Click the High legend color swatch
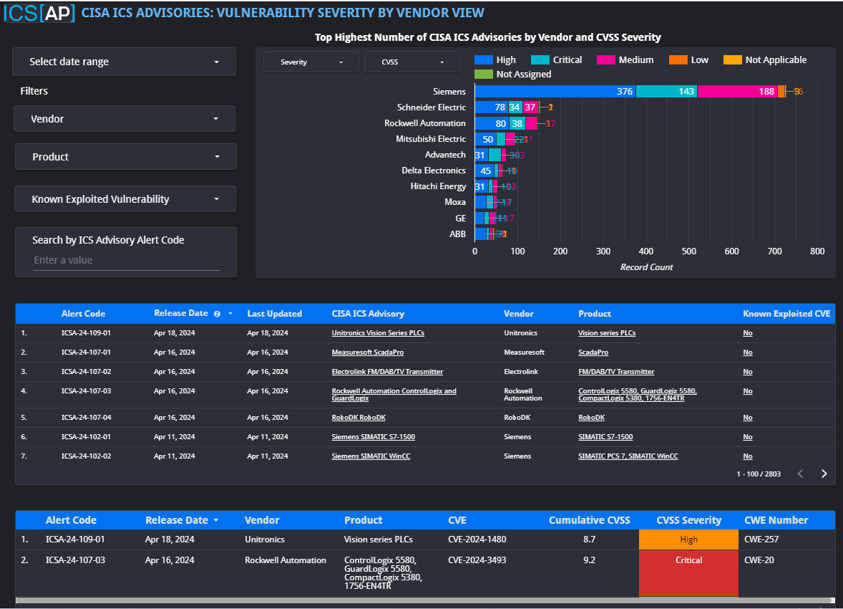Viewport: 843px width, 609px height. (x=483, y=60)
